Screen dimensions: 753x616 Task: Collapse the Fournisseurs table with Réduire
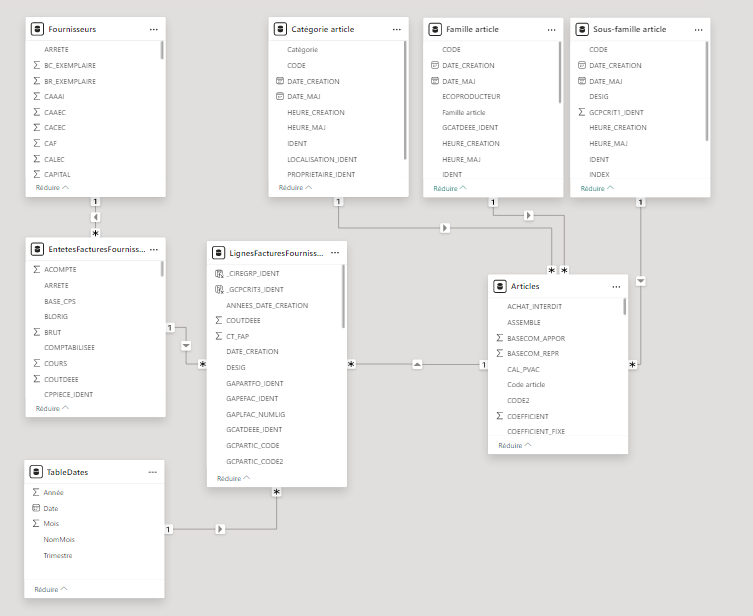(52, 187)
